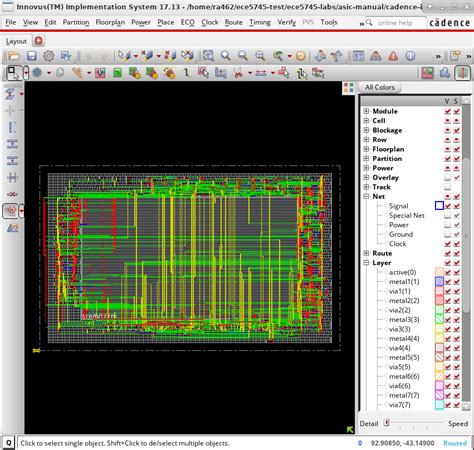Viewport: 474px width, 450px height.
Task: Toggle Module visibility checkbox
Action: (x=448, y=111)
